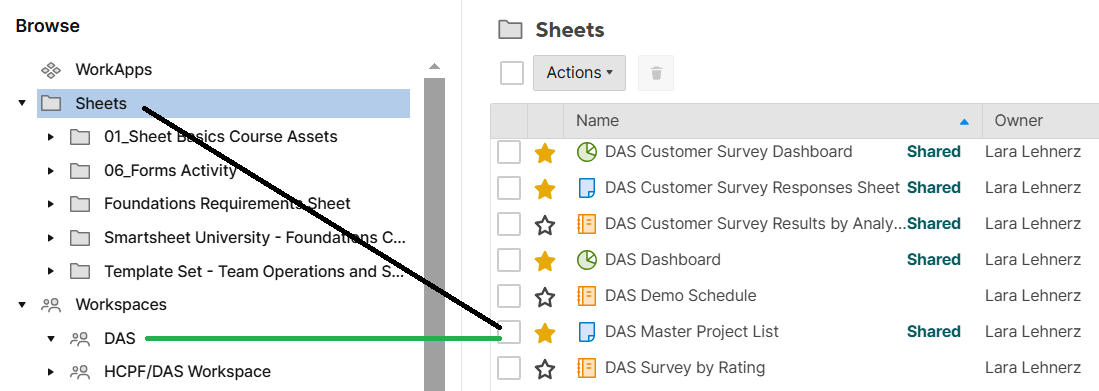This screenshot has width=1099, height=391.
Task: Click the Browse panel scroll up arrow
Action: point(435,67)
